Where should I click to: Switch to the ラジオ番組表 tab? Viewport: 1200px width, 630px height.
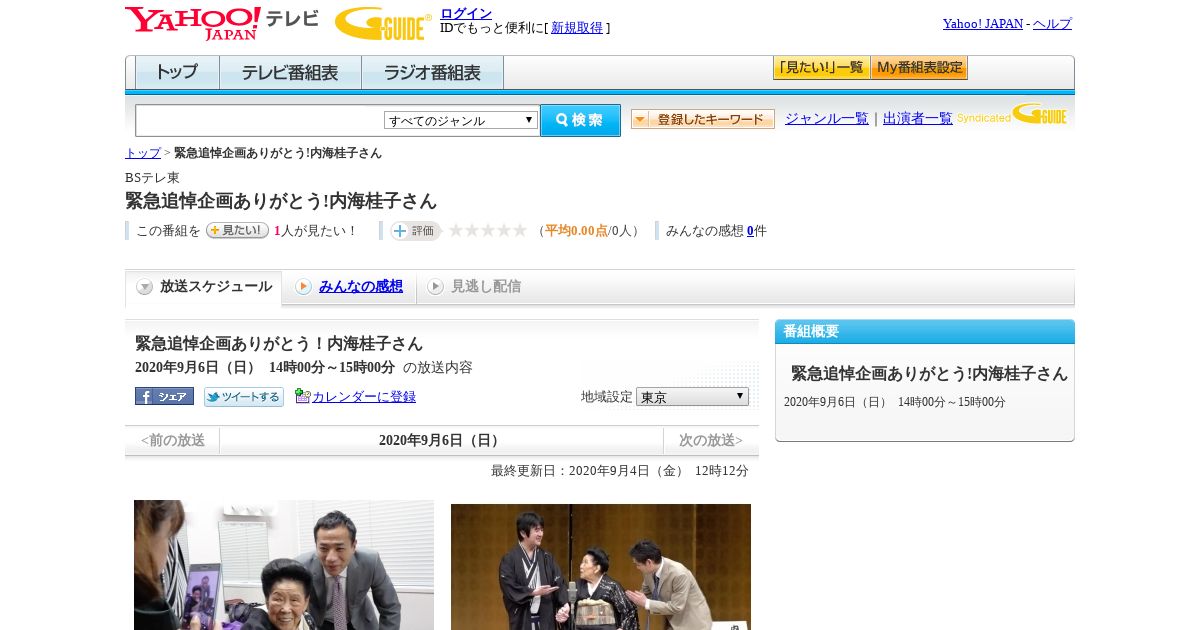click(432, 72)
